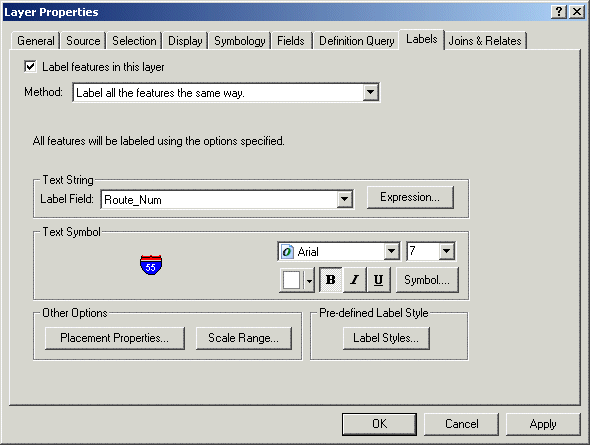590x445 pixels.
Task: Click the white text color swatch
Action: tap(292, 280)
